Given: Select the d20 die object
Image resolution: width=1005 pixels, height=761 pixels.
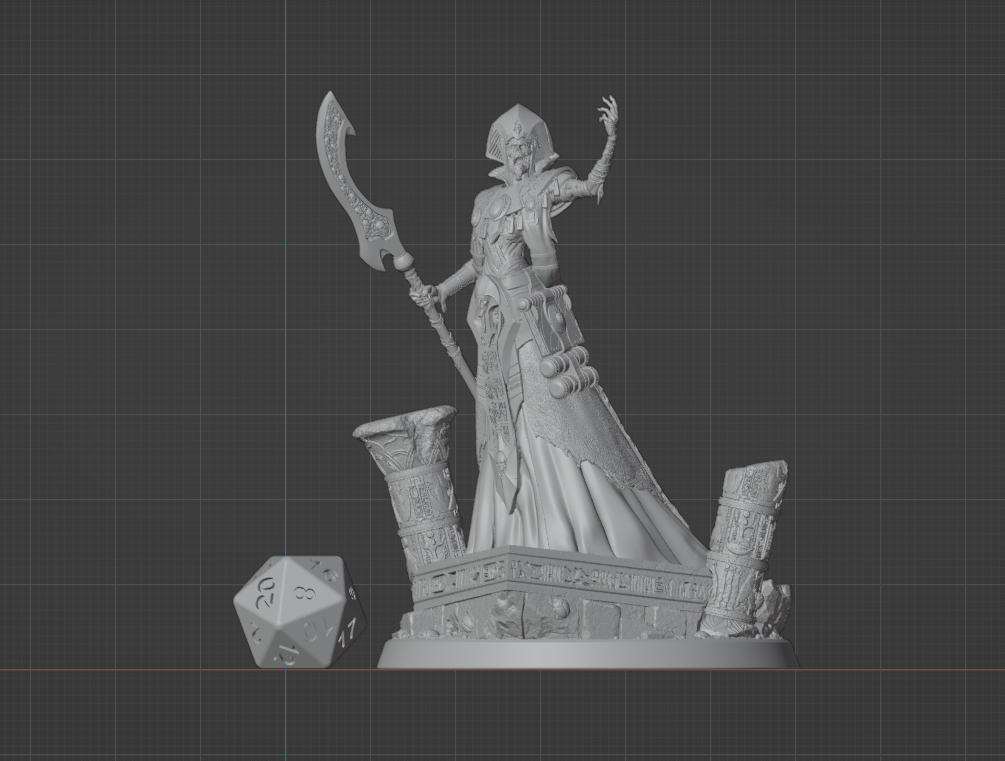Looking at the screenshot, I should 300,612.
